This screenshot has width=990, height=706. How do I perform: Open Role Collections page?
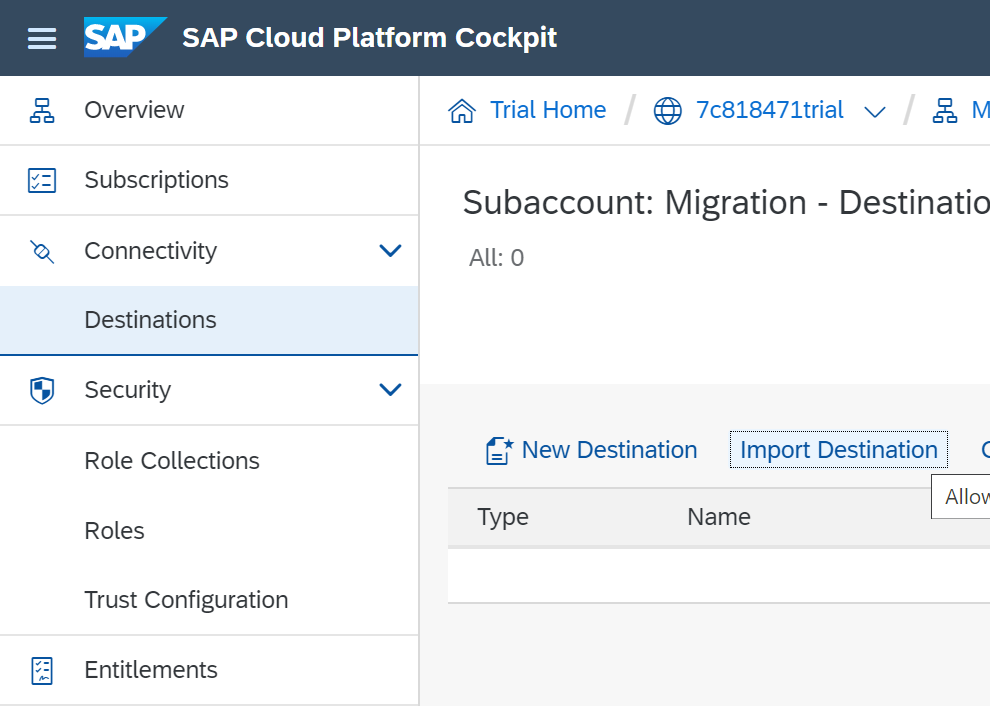[209, 461]
